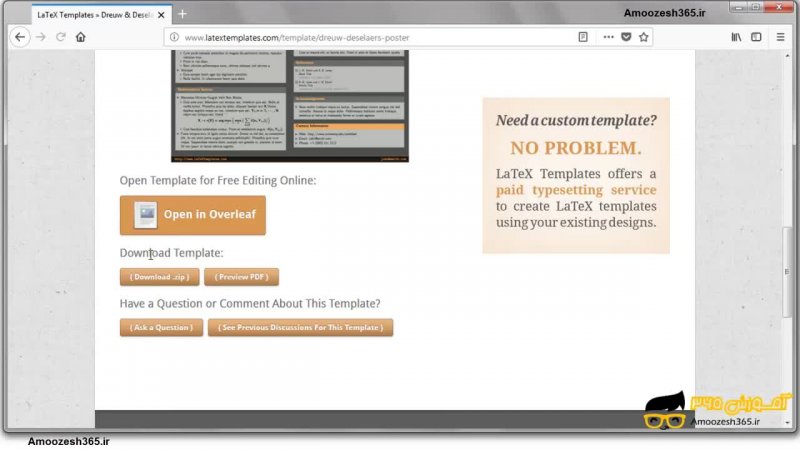Open a new tab with plus button
The width and height of the screenshot is (800, 450).
click(182, 14)
